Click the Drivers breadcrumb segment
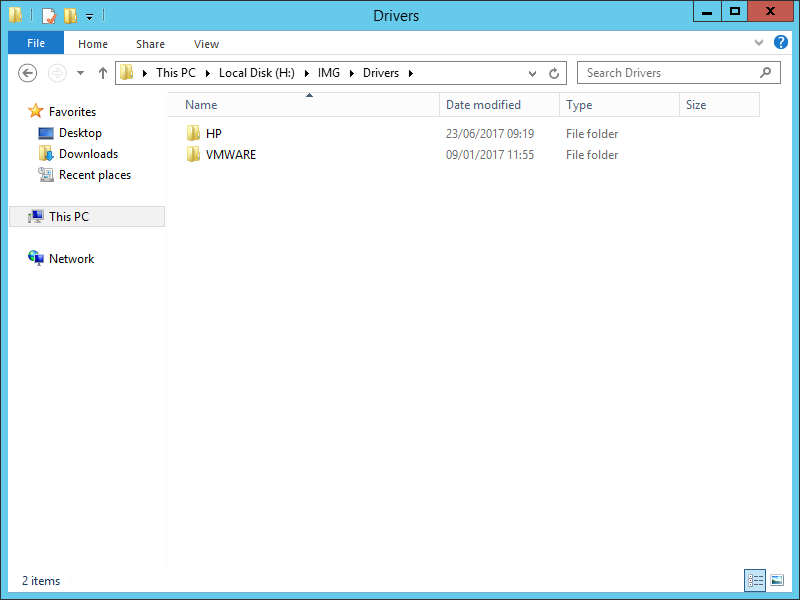 [381, 73]
